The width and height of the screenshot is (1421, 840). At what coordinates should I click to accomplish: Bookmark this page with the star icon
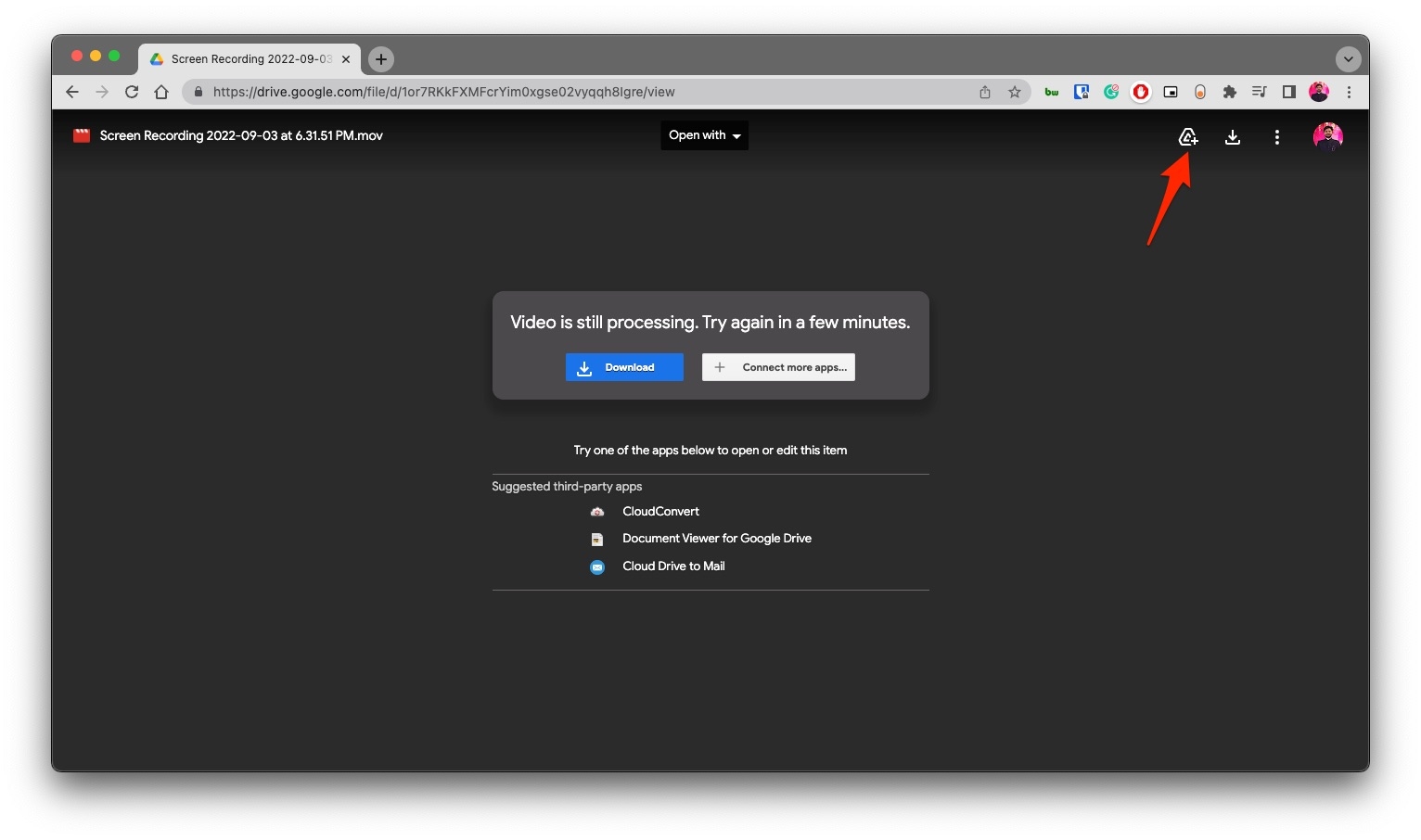(1015, 92)
